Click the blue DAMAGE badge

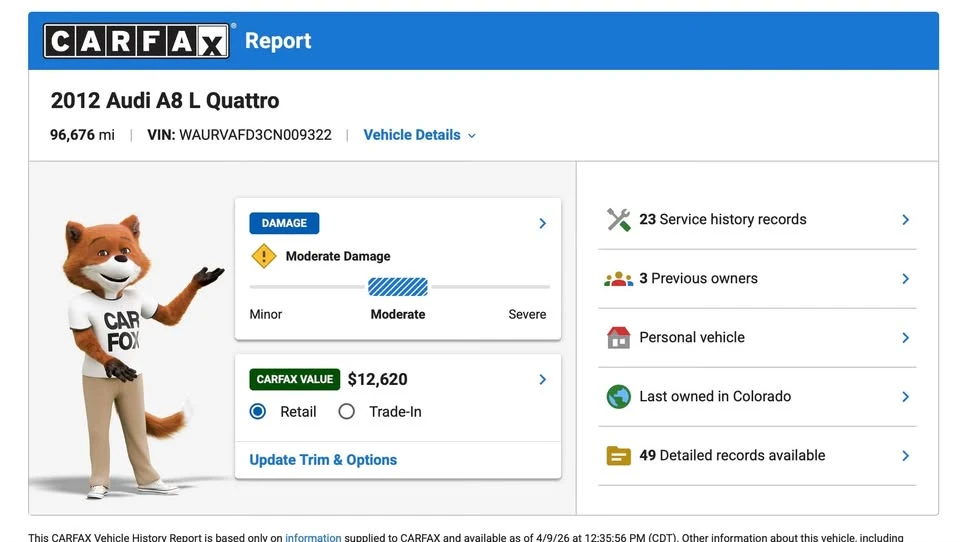[284, 223]
